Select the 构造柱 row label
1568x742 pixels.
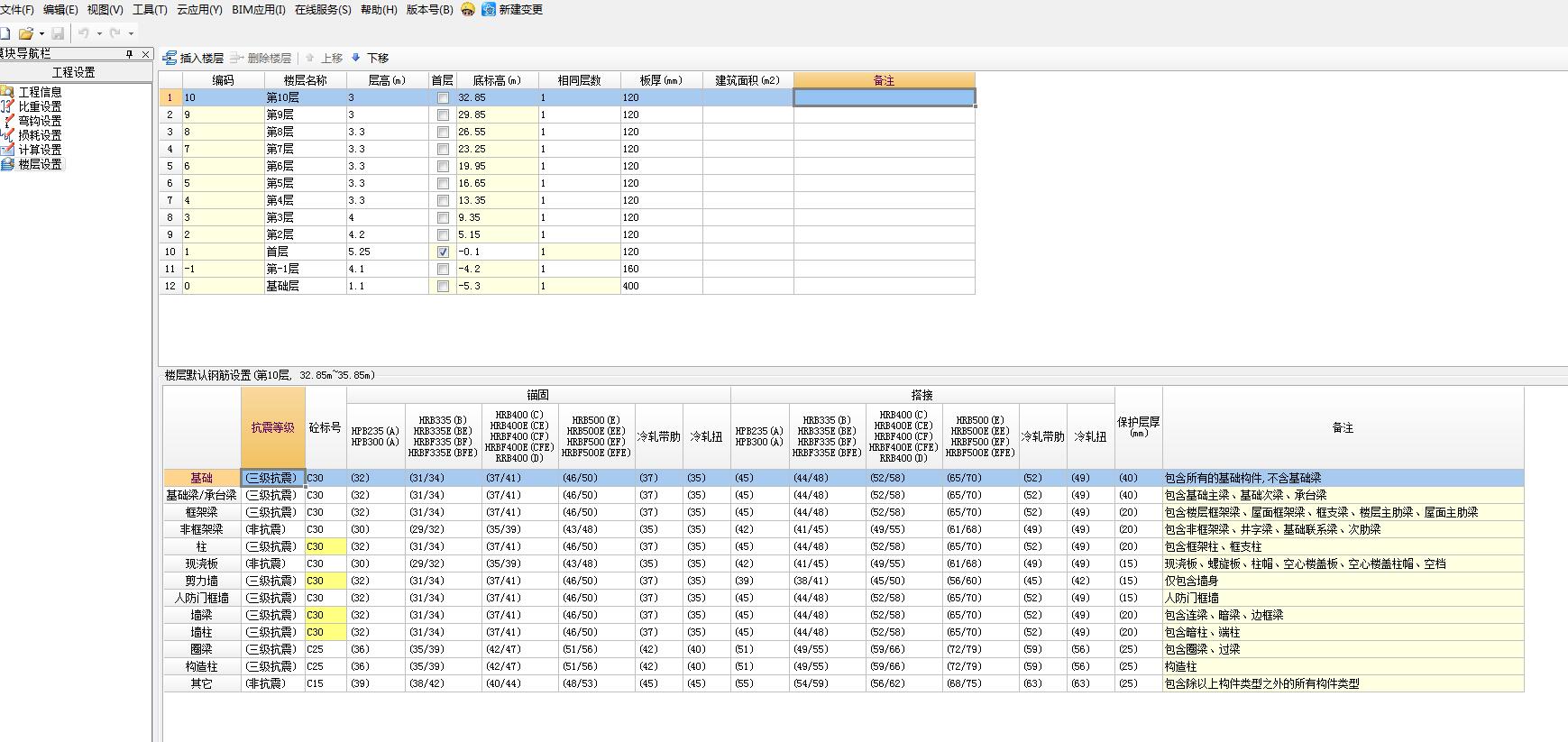tap(202, 666)
